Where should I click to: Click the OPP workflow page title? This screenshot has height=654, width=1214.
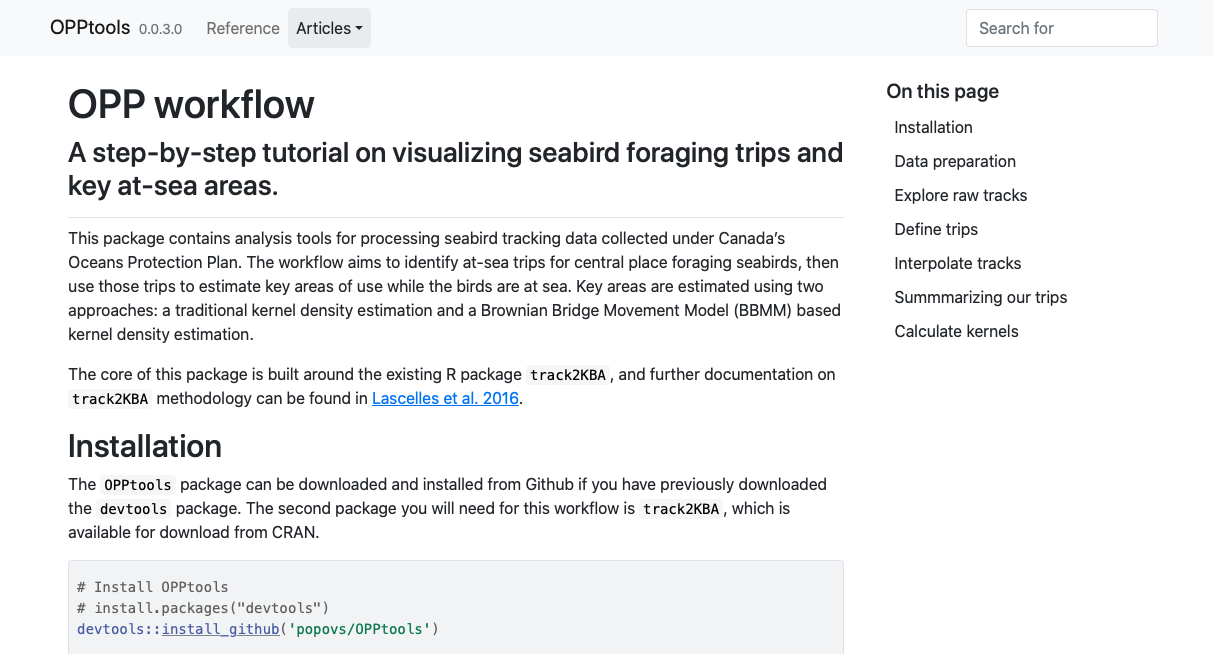coord(191,104)
